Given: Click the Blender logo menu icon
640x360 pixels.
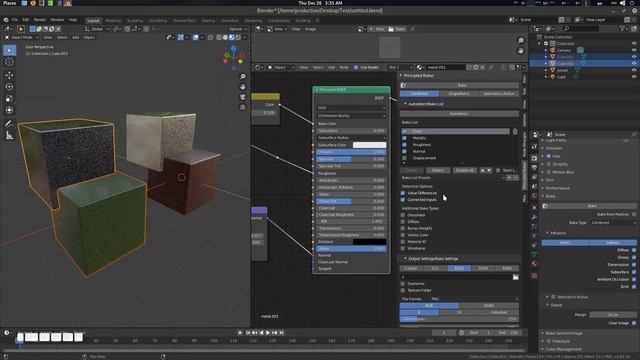Looking at the screenshot, I should point(6,20).
